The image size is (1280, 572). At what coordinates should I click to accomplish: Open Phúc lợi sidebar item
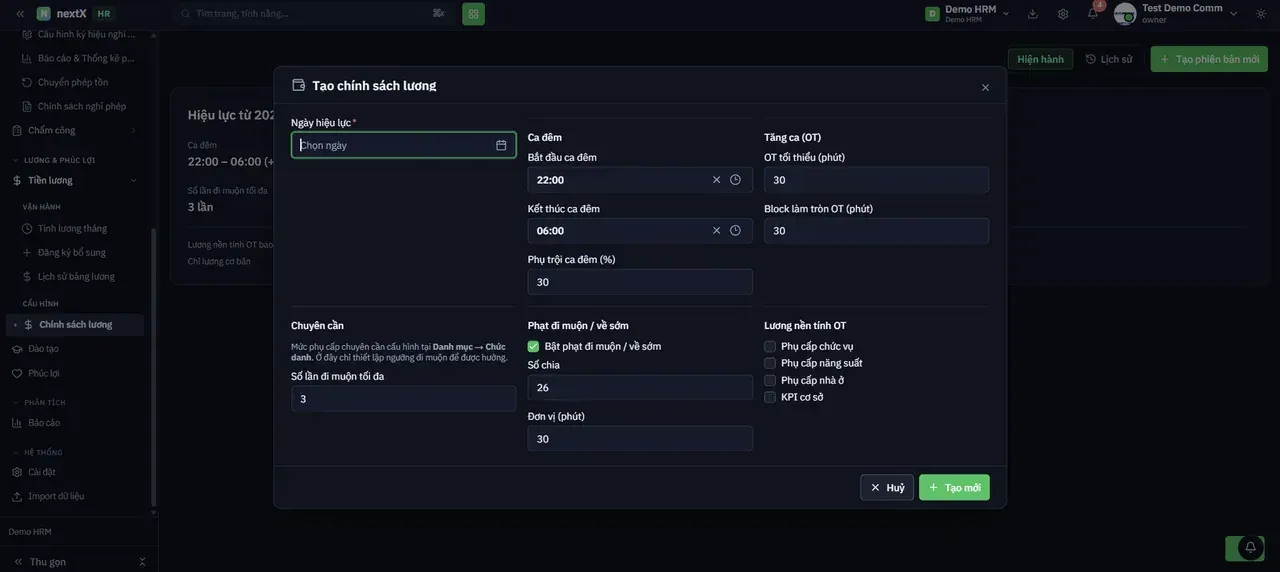(x=75, y=373)
